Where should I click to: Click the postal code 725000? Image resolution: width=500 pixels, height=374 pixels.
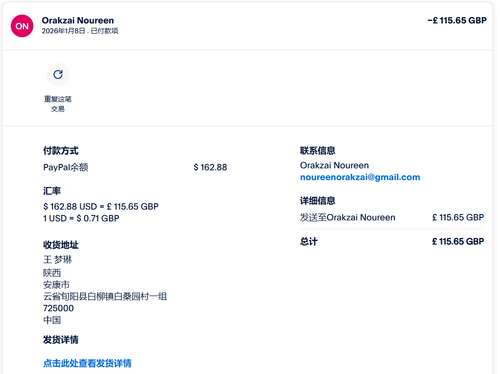point(58,308)
